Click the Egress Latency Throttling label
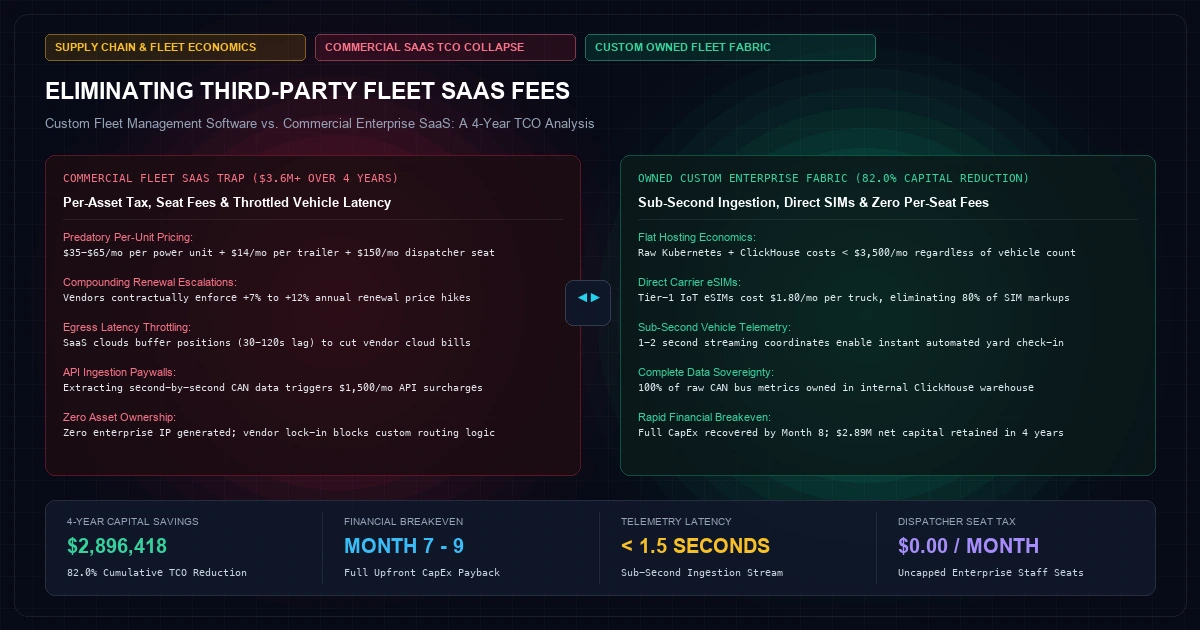1200x630 pixels. pyautogui.click(x=126, y=328)
